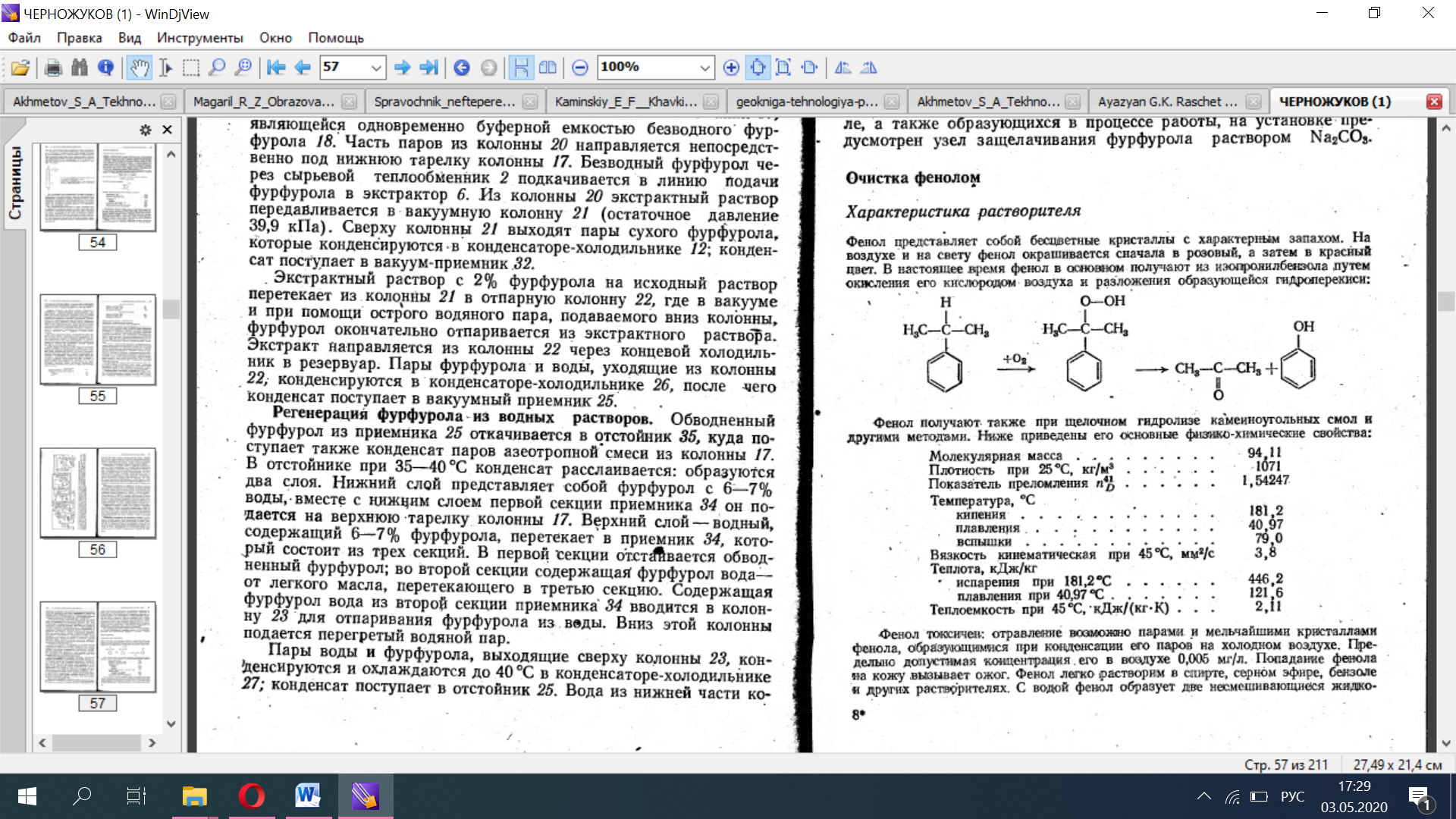
Task: Open Word from the taskbar
Action: pyautogui.click(x=308, y=796)
